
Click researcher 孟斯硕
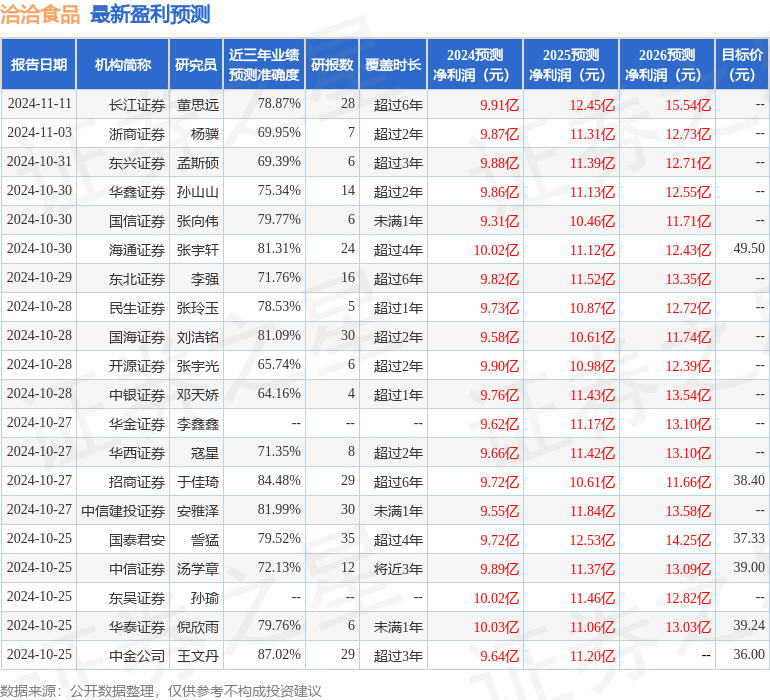coord(198,163)
